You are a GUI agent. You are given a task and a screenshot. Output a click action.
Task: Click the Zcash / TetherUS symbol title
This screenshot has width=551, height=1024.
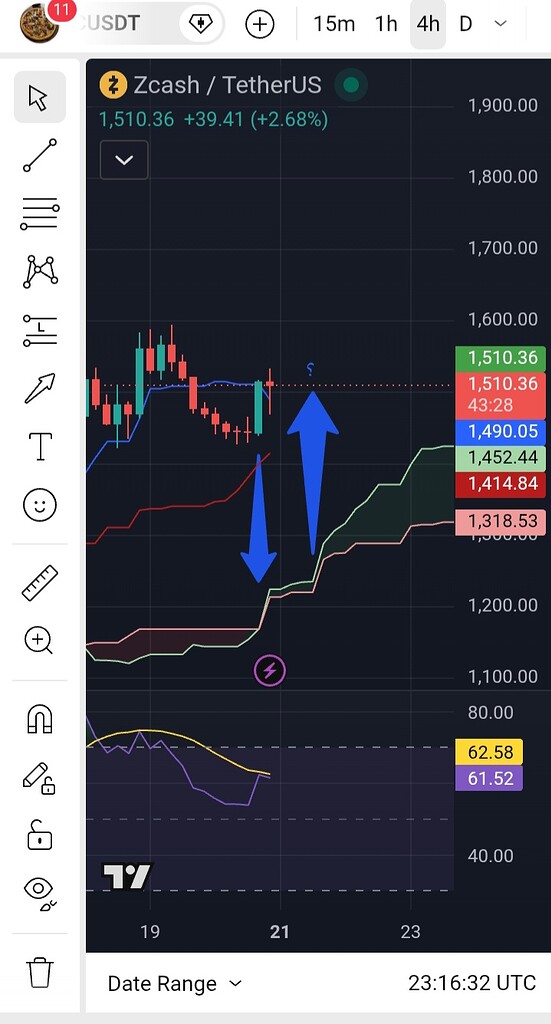(x=227, y=85)
